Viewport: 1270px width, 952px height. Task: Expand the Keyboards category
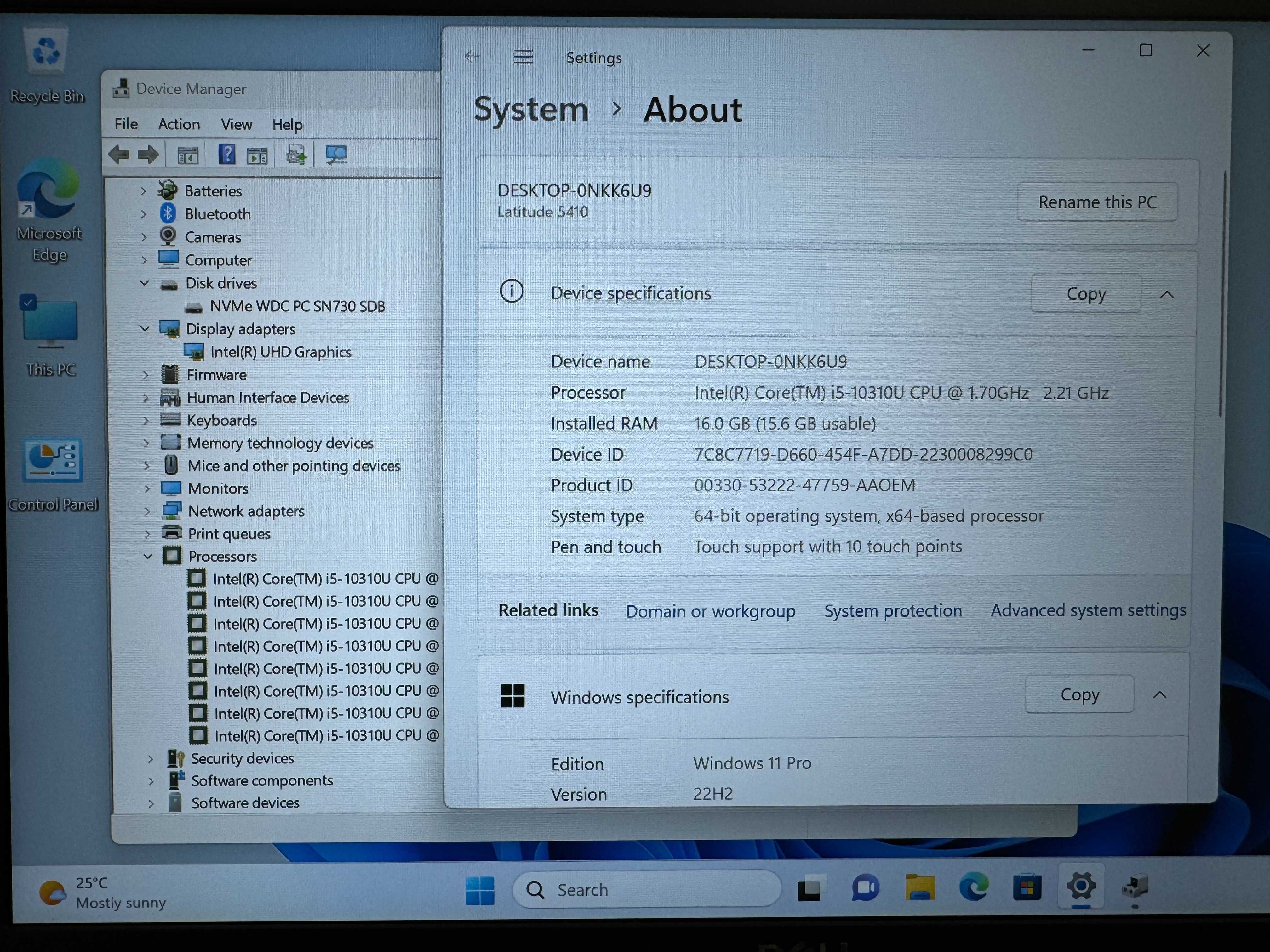146,420
